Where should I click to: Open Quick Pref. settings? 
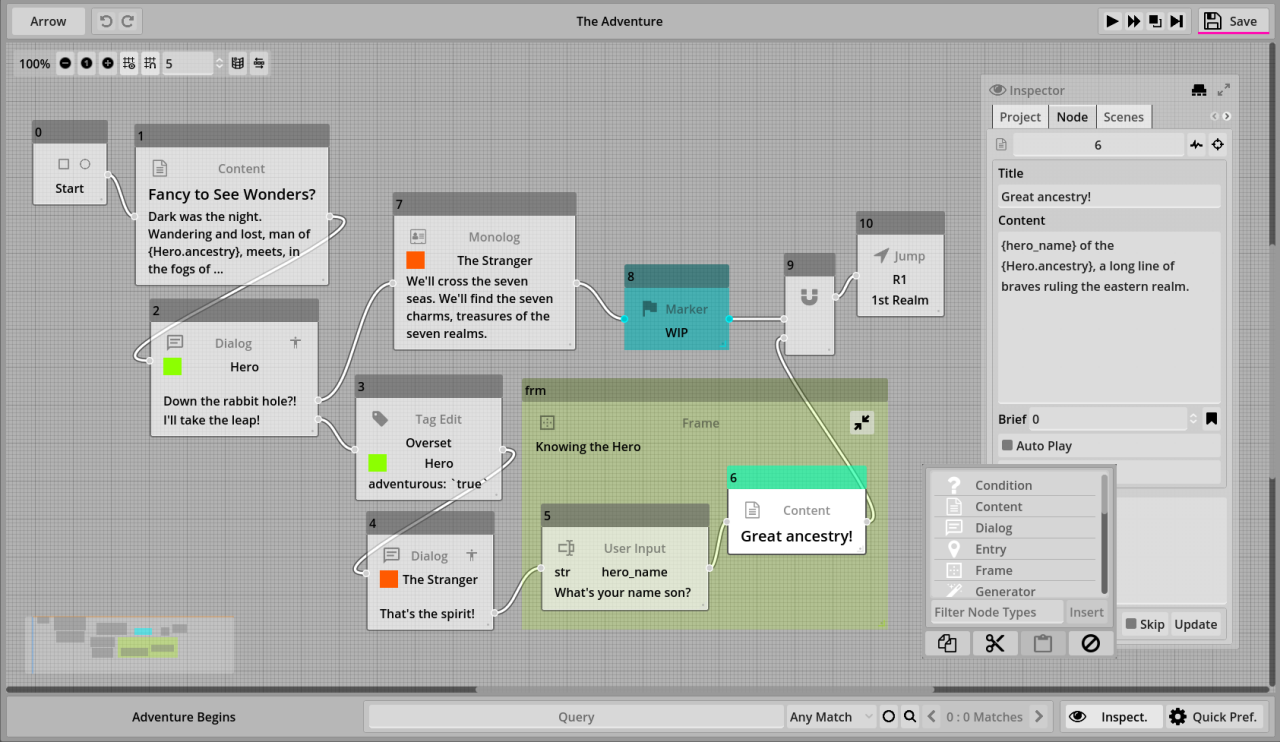1214,717
